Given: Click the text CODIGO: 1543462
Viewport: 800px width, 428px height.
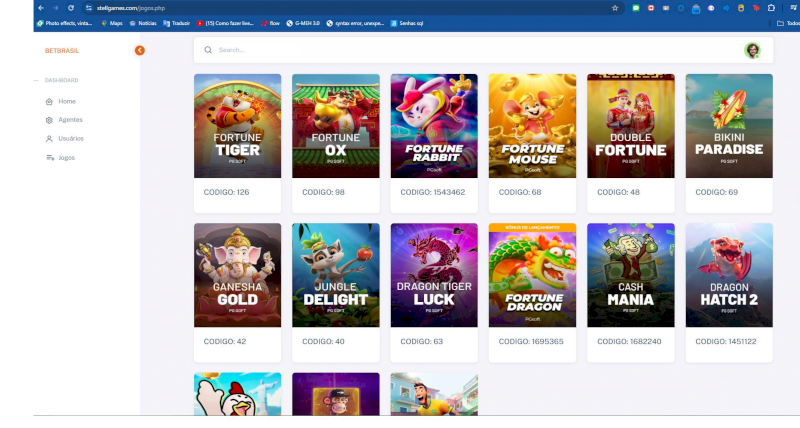Looking at the screenshot, I should [433, 192].
